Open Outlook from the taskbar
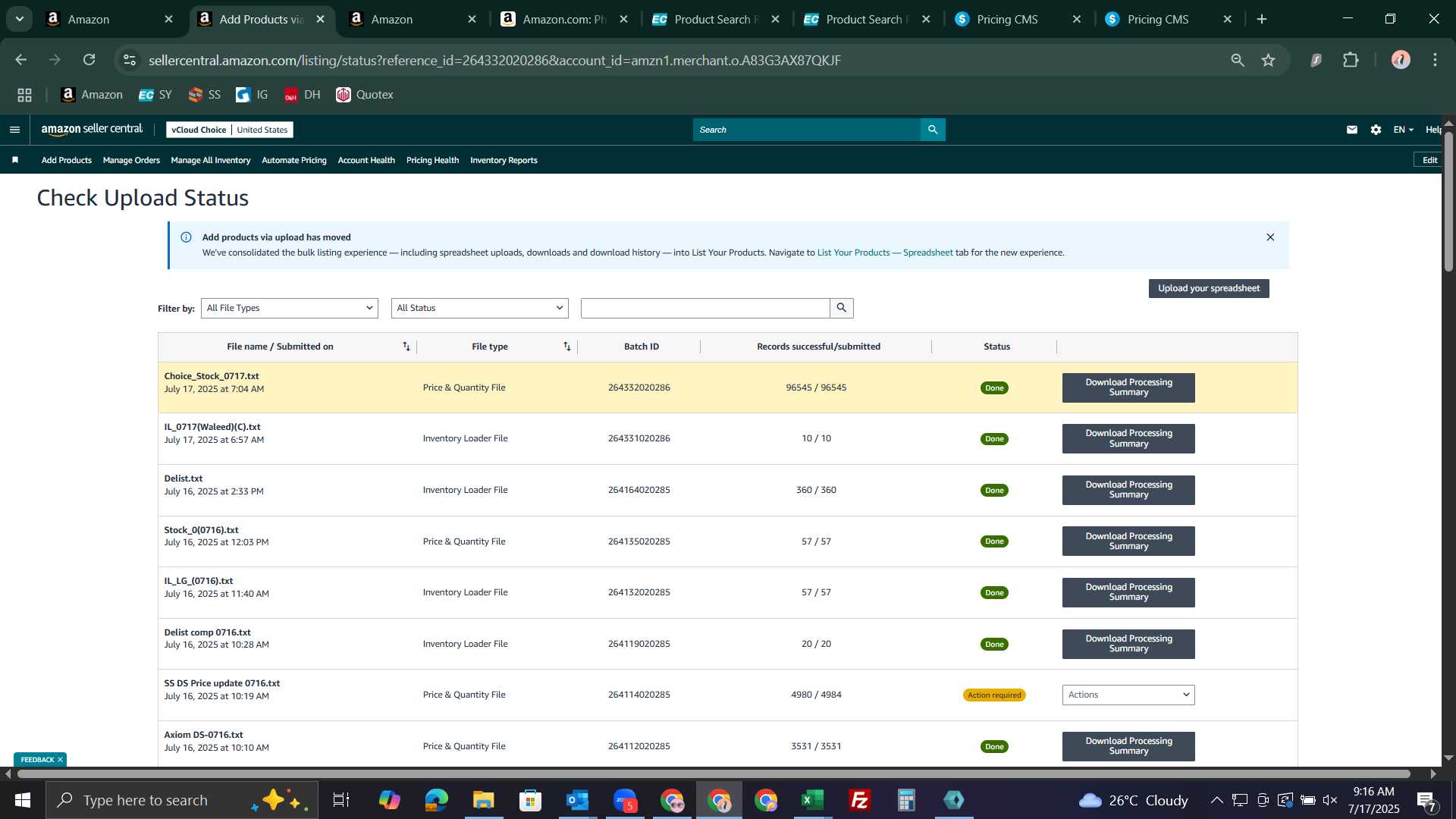This screenshot has width=1456, height=819. 577,800
